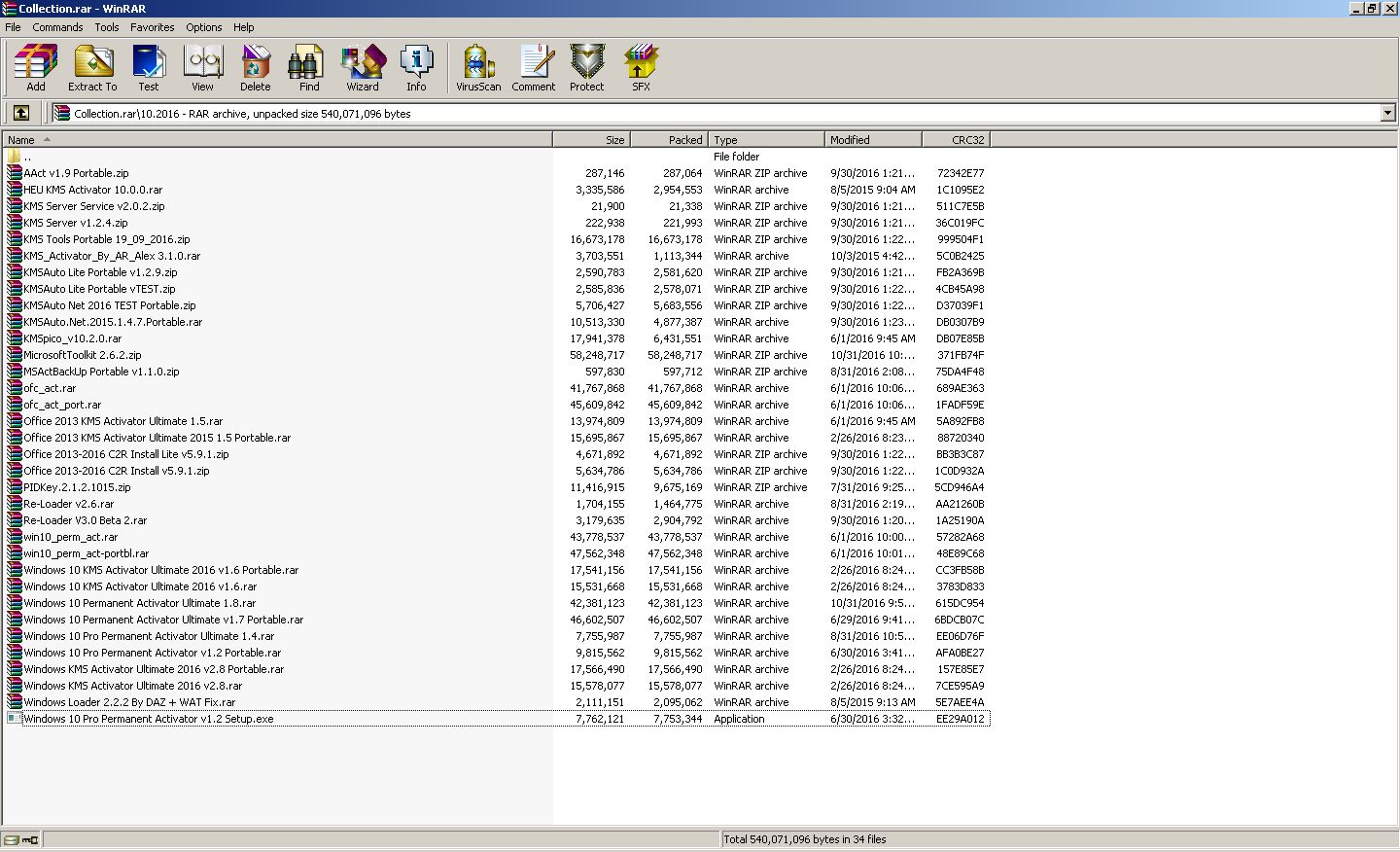This screenshot has height=852, width=1400.
Task: Select Re-Loader V3.0 Beta 2.rar
Action: tap(86, 520)
